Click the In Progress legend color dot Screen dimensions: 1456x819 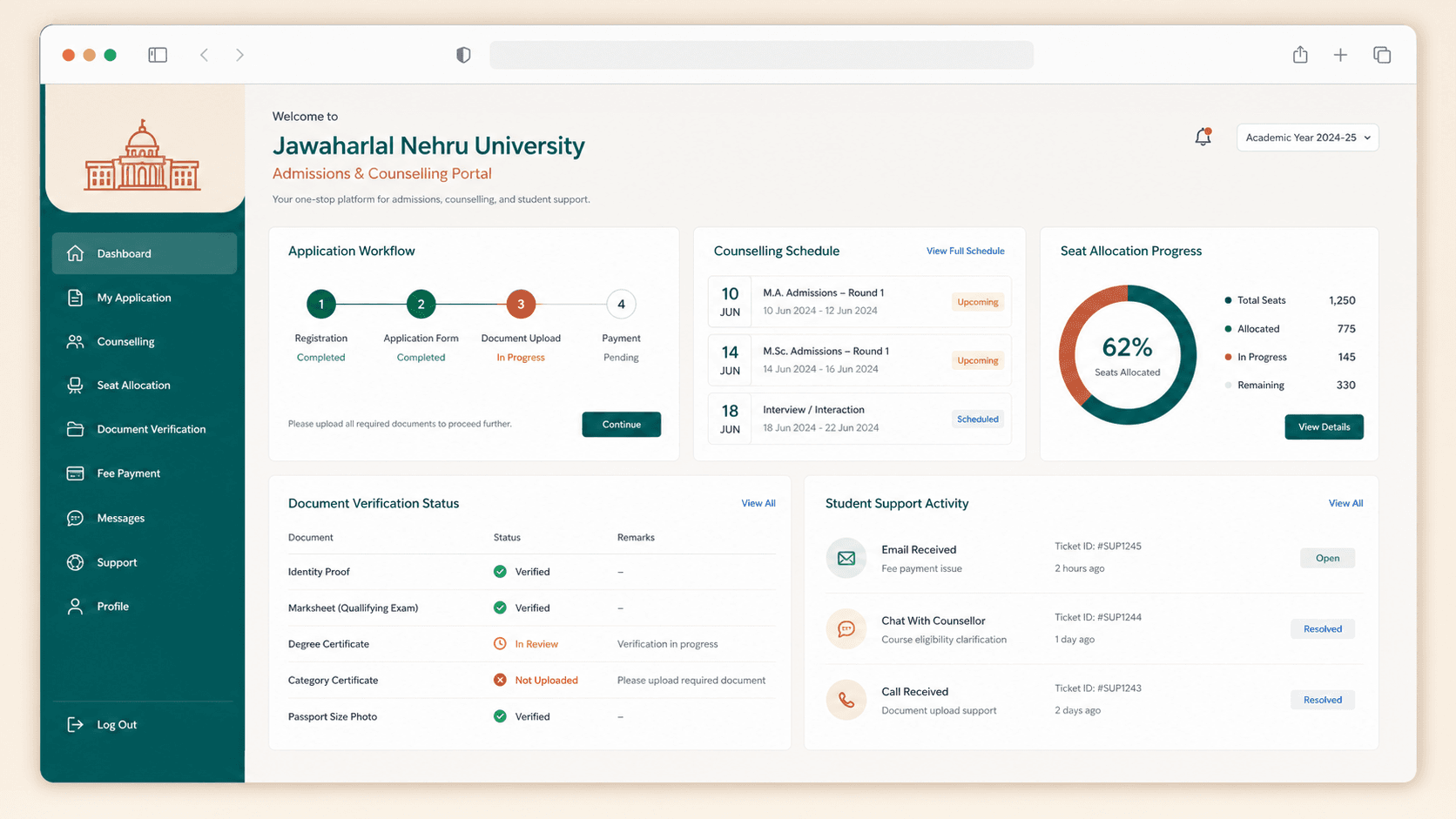click(1228, 357)
